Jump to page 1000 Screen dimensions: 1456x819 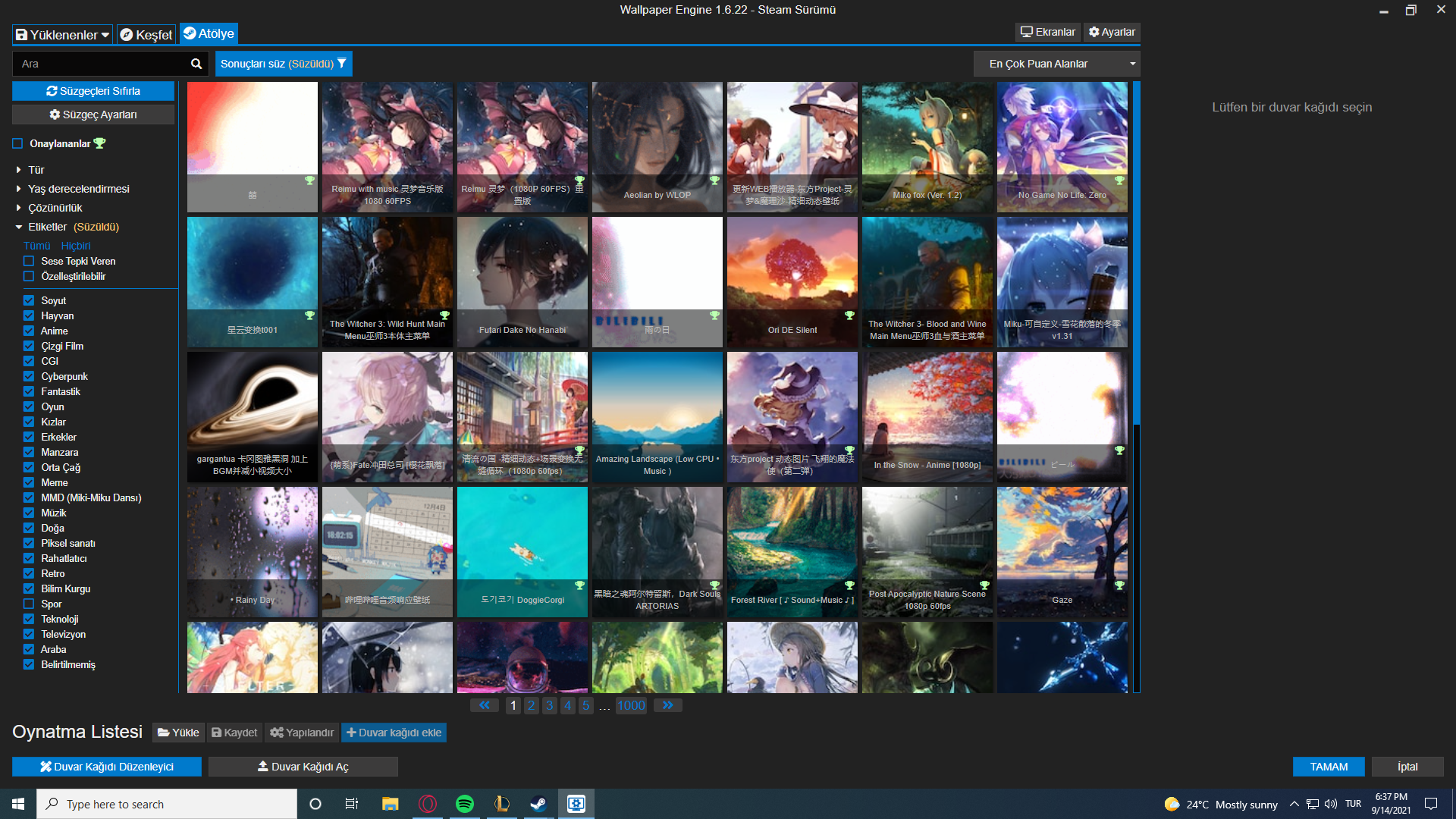pyautogui.click(x=631, y=705)
